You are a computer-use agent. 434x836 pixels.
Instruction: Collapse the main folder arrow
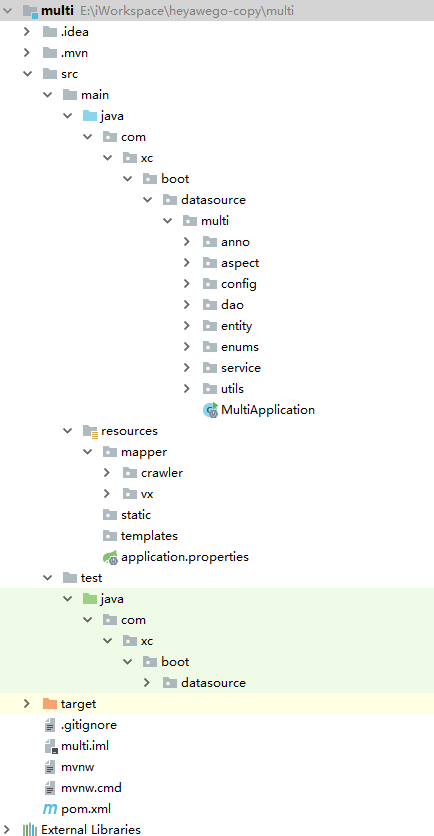pos(47,95)
